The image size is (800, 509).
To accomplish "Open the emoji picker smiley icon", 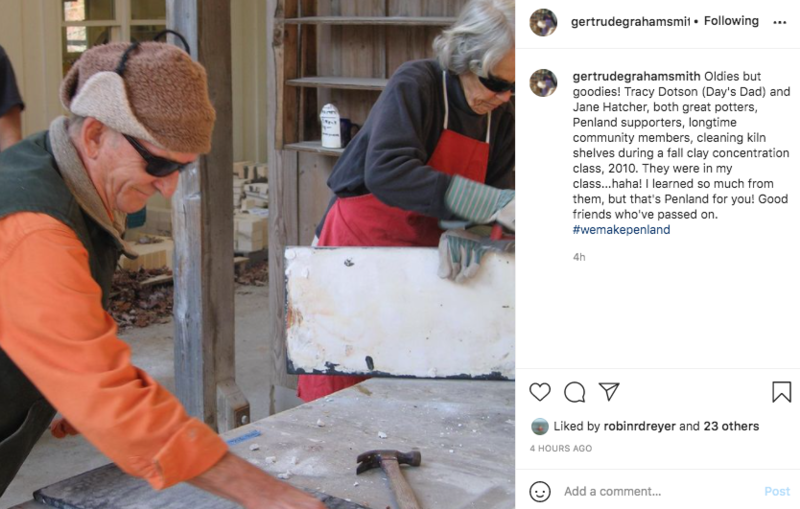I will 540,492.
